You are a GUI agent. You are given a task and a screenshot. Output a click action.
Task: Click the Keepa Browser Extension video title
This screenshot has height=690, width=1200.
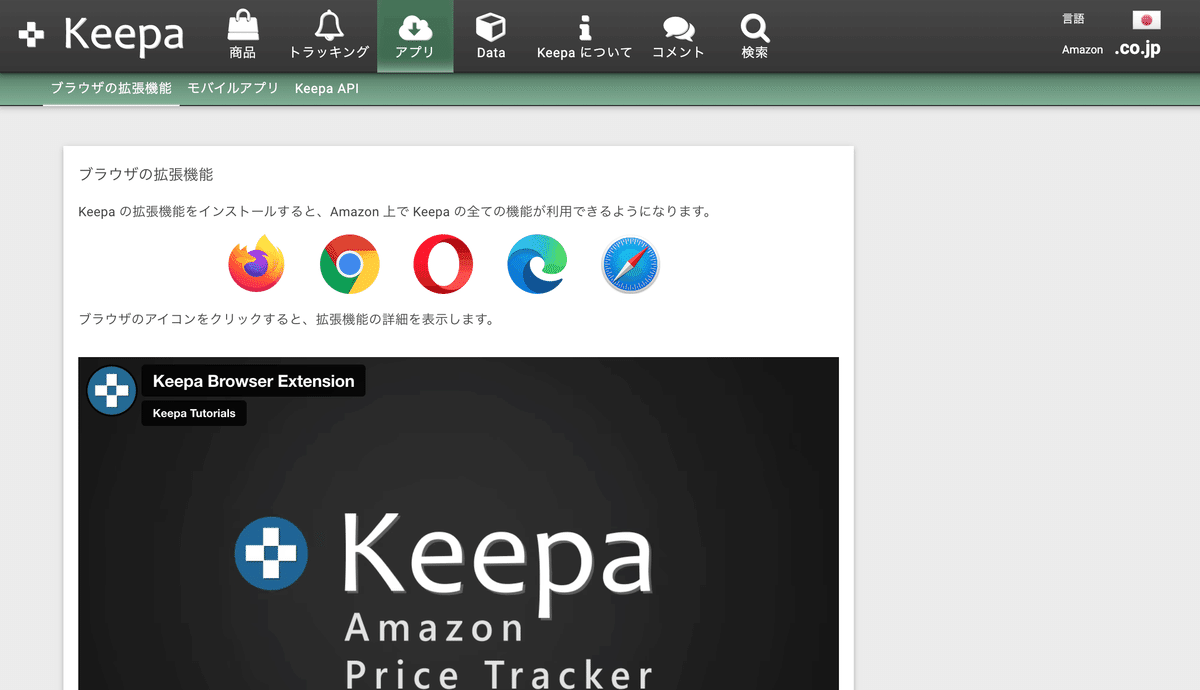pyautogui.click(x=253, y=381)
